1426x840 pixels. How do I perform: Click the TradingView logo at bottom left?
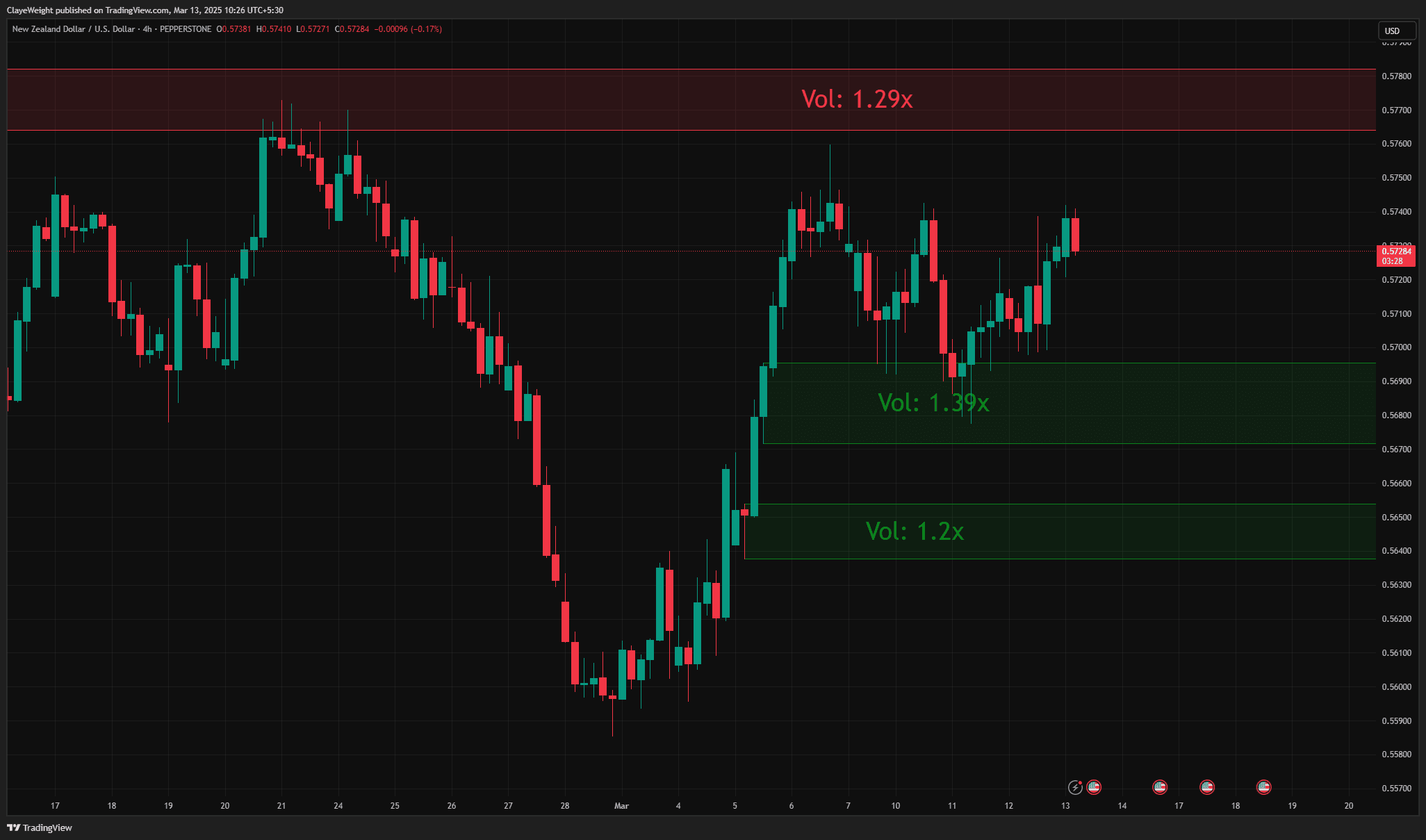[x=40, y=827]
